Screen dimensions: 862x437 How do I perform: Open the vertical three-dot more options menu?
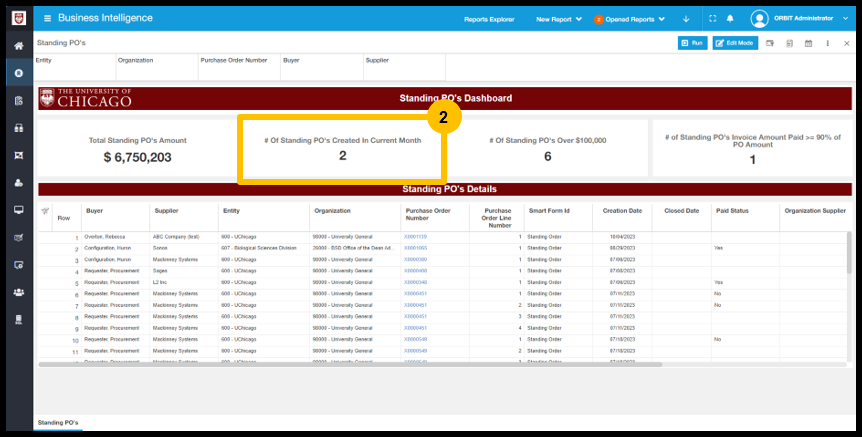click(x=827, y=43)
